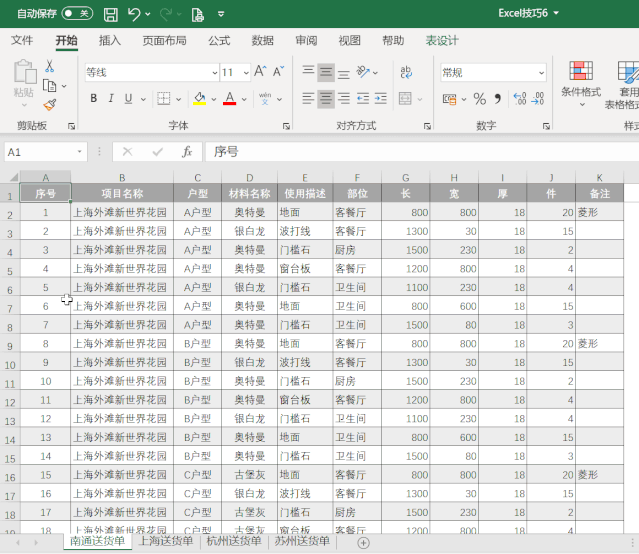Click the Percent Style icon

pos(479,98)
